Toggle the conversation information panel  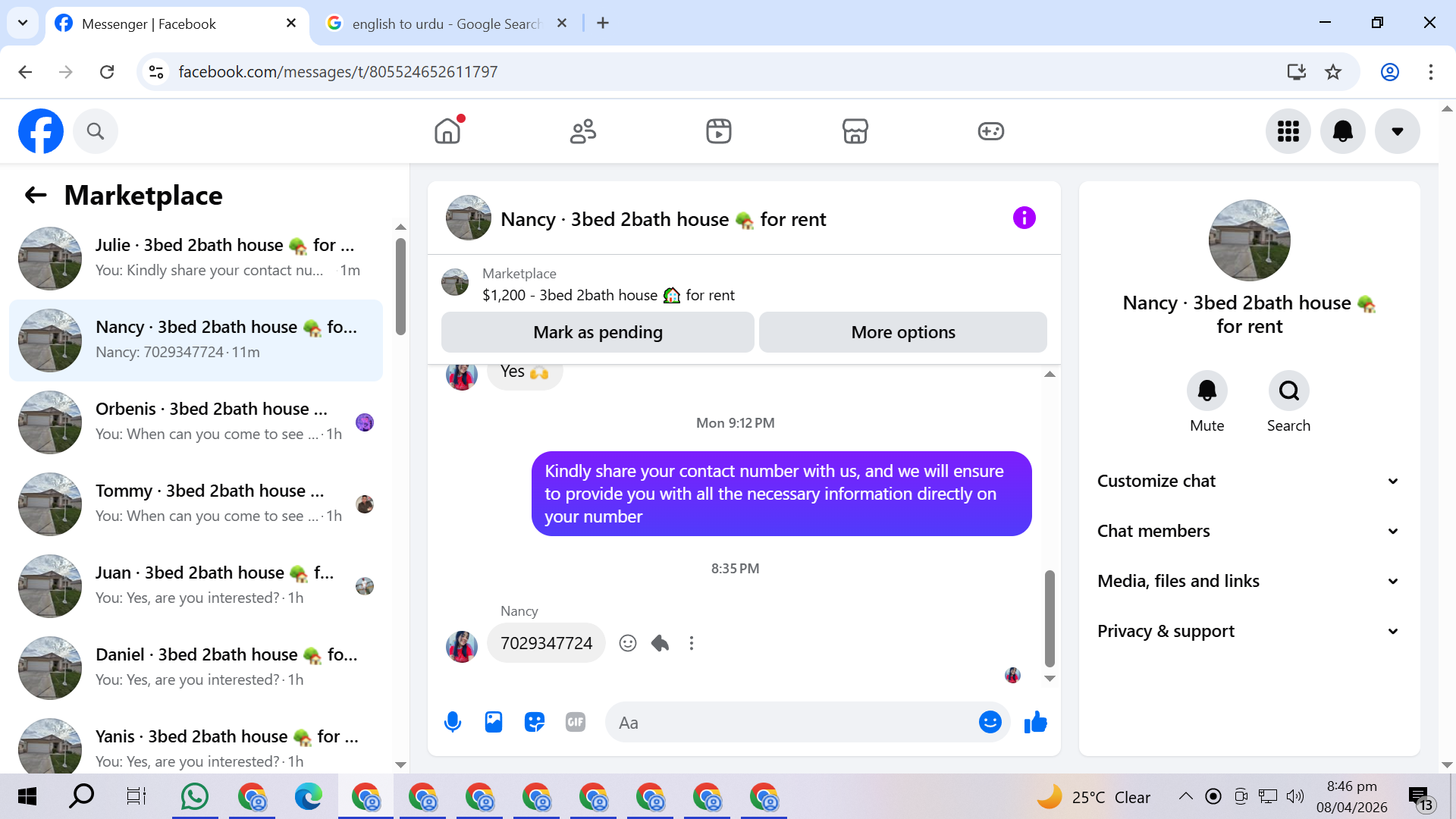point(1024,218)
